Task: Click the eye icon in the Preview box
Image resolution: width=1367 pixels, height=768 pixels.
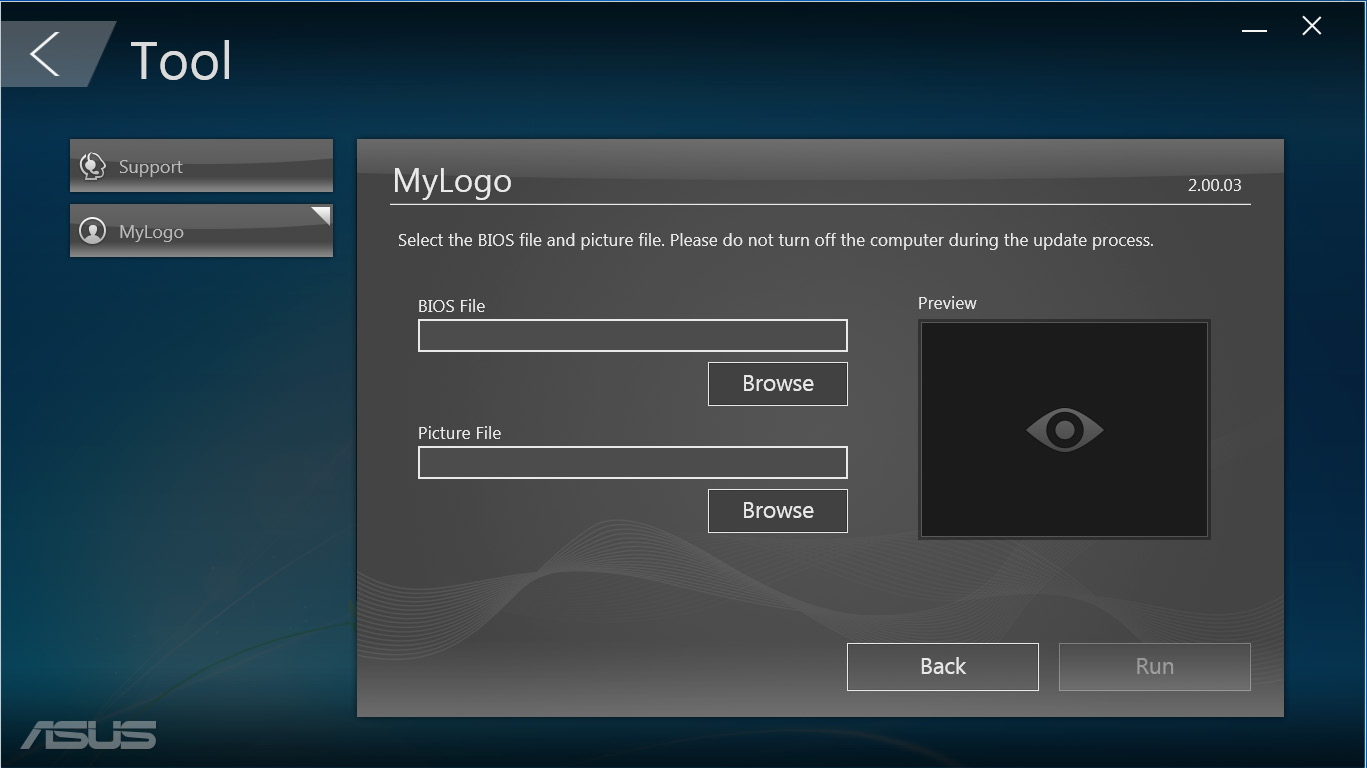Action: 1064,430
